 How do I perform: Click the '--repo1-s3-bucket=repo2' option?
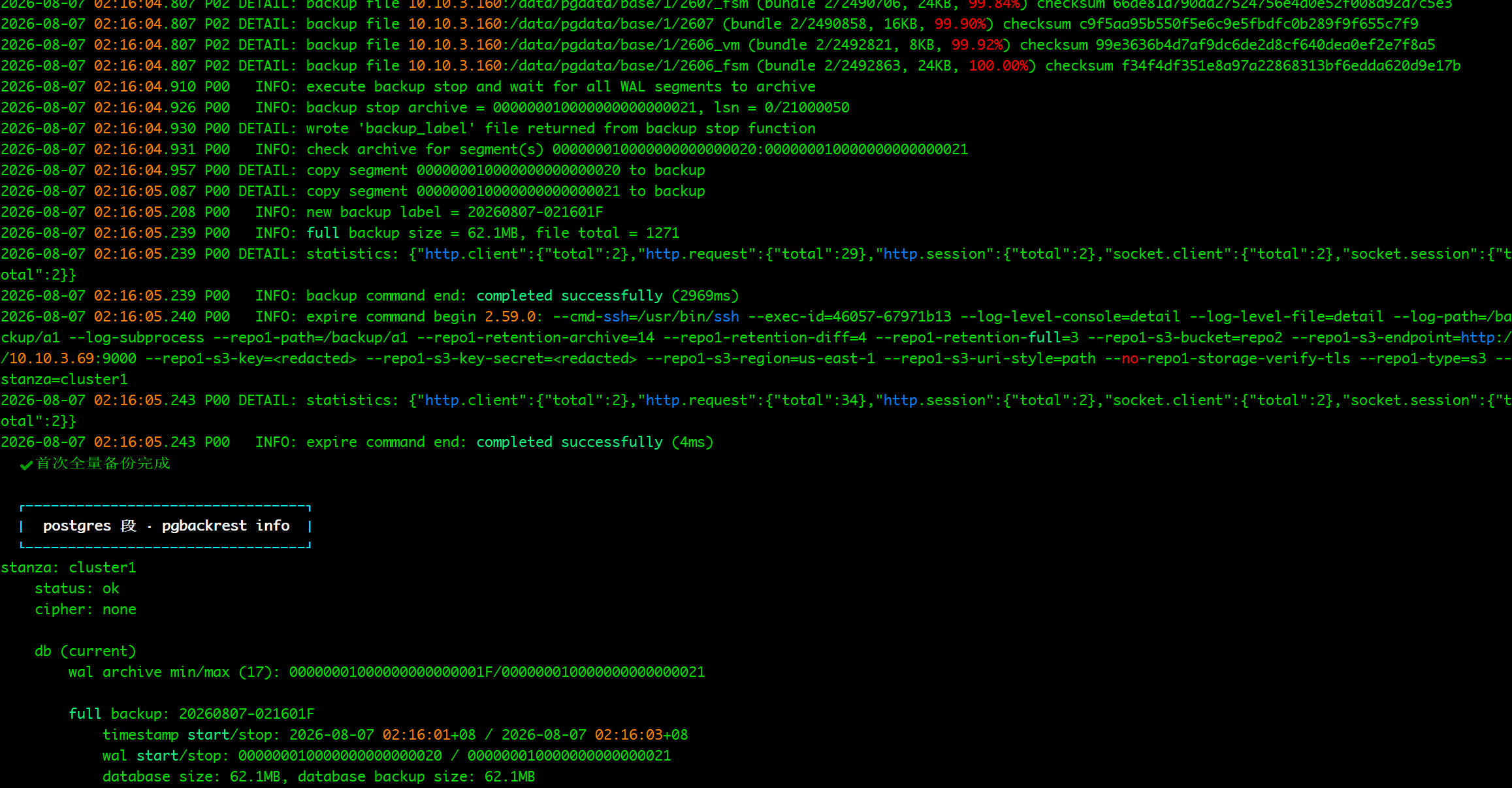[1185, 338]
